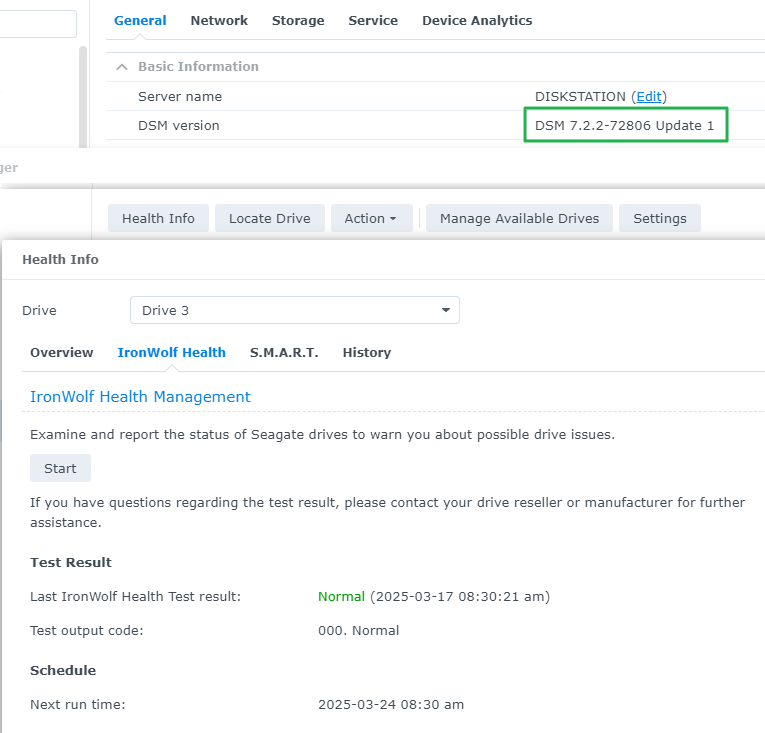Start the IronWolf Health test
This screenshot has height=733, width=765.
(60, 468)
